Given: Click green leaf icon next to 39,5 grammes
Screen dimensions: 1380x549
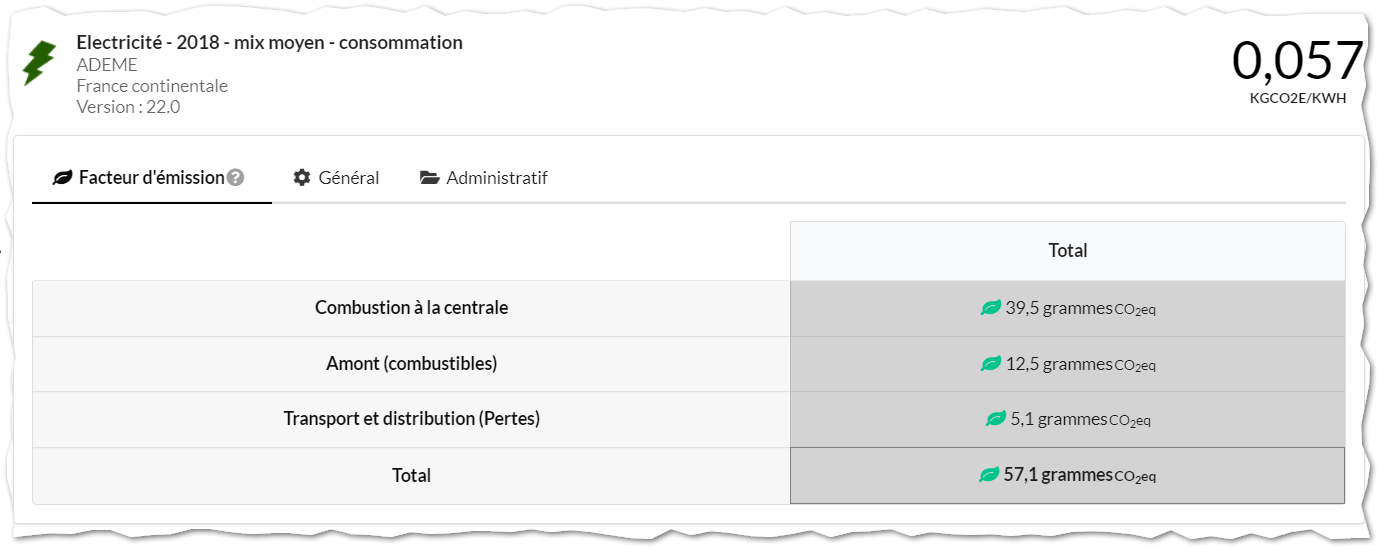Looking at the screenshot, I should coord(991,308).
